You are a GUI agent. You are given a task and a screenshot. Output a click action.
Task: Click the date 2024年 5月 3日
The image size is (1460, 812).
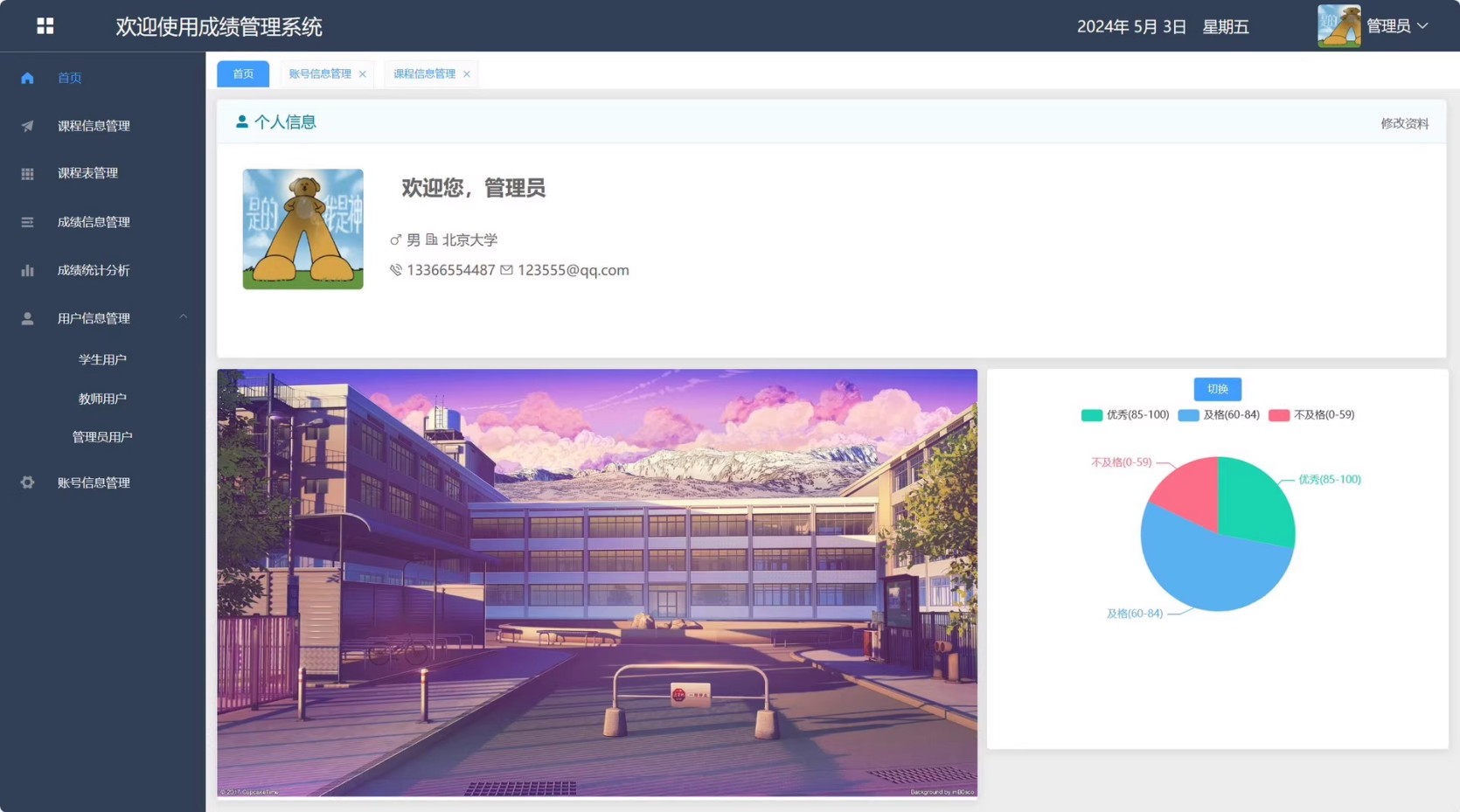(x=1131, y=27)
